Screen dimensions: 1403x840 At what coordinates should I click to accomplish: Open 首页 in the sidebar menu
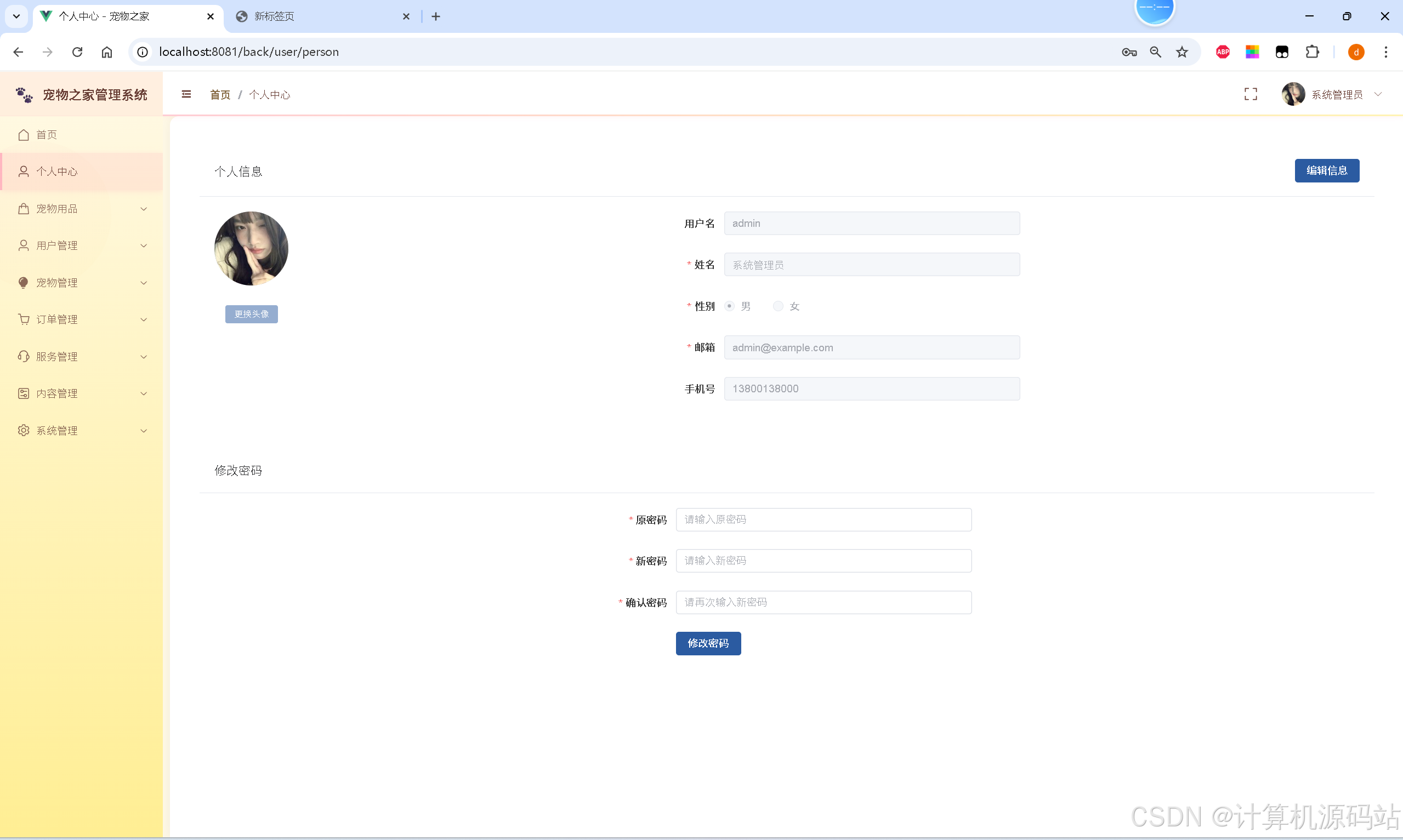coord(82,135)
